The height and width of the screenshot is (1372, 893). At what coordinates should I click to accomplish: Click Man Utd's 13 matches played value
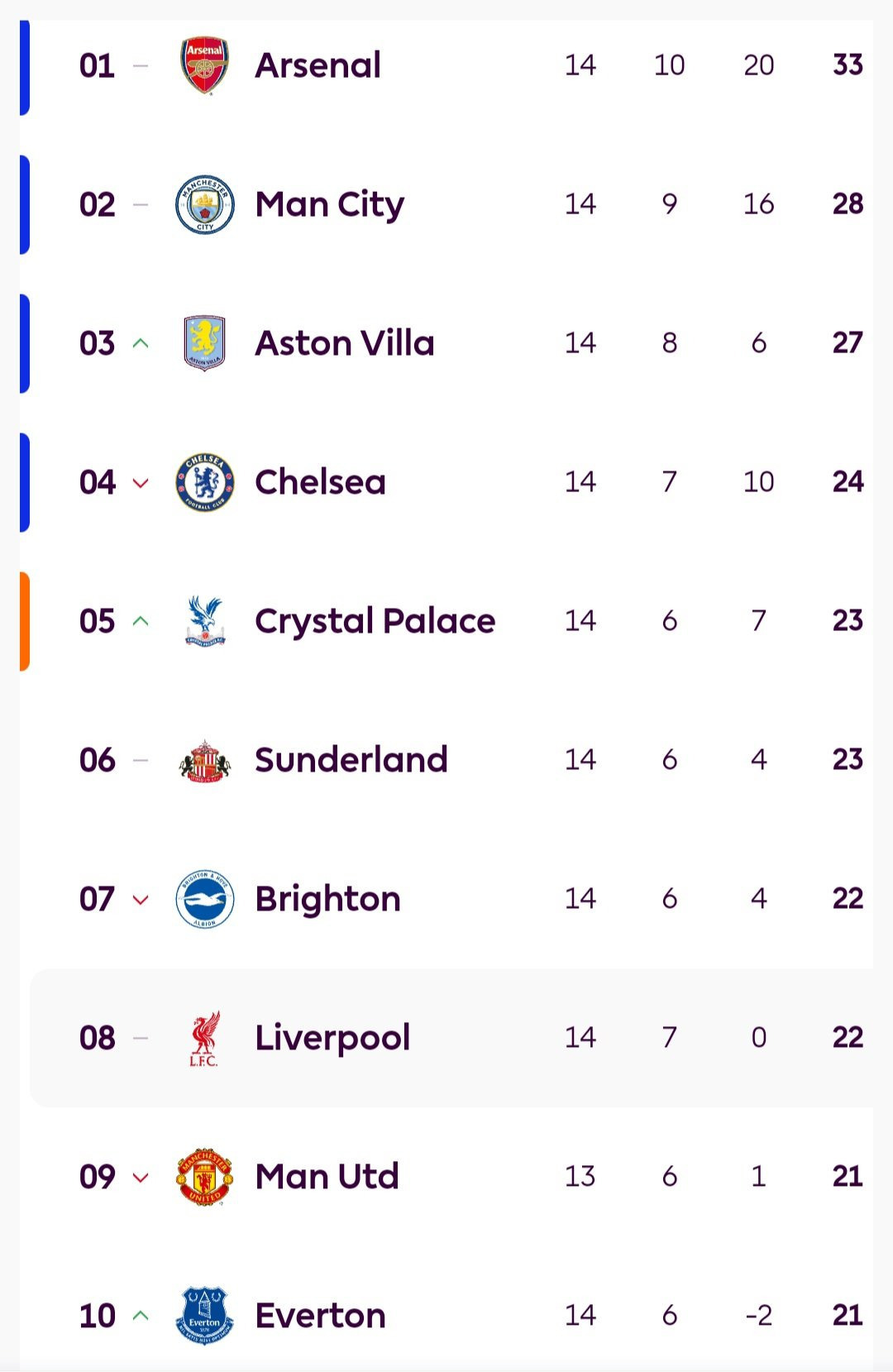tap(580, 1177)
